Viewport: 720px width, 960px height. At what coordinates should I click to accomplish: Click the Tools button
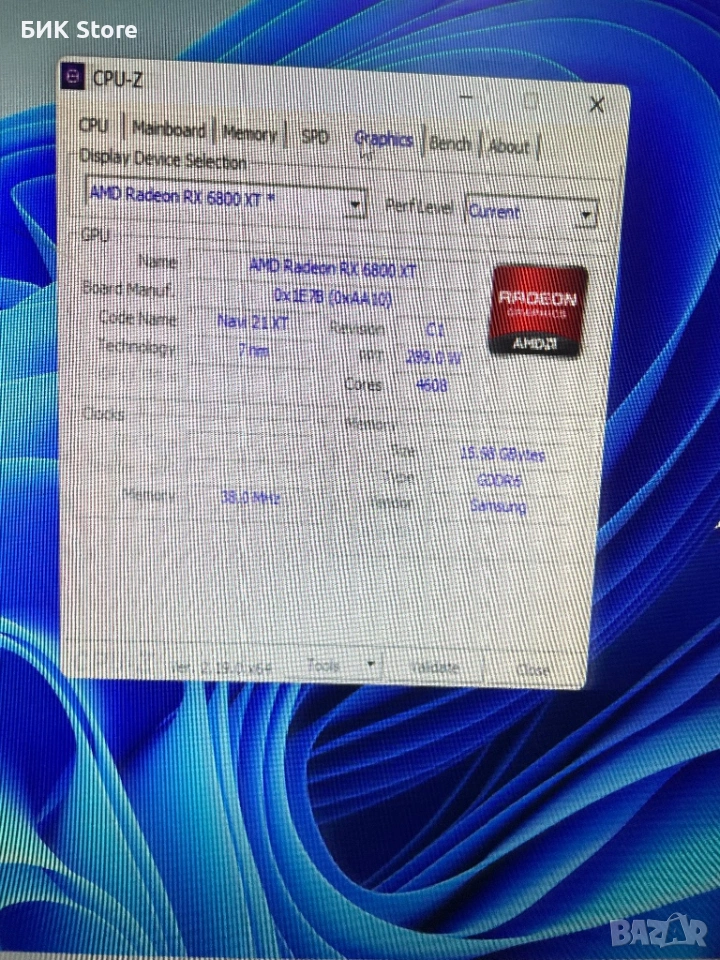pos(325,663)
